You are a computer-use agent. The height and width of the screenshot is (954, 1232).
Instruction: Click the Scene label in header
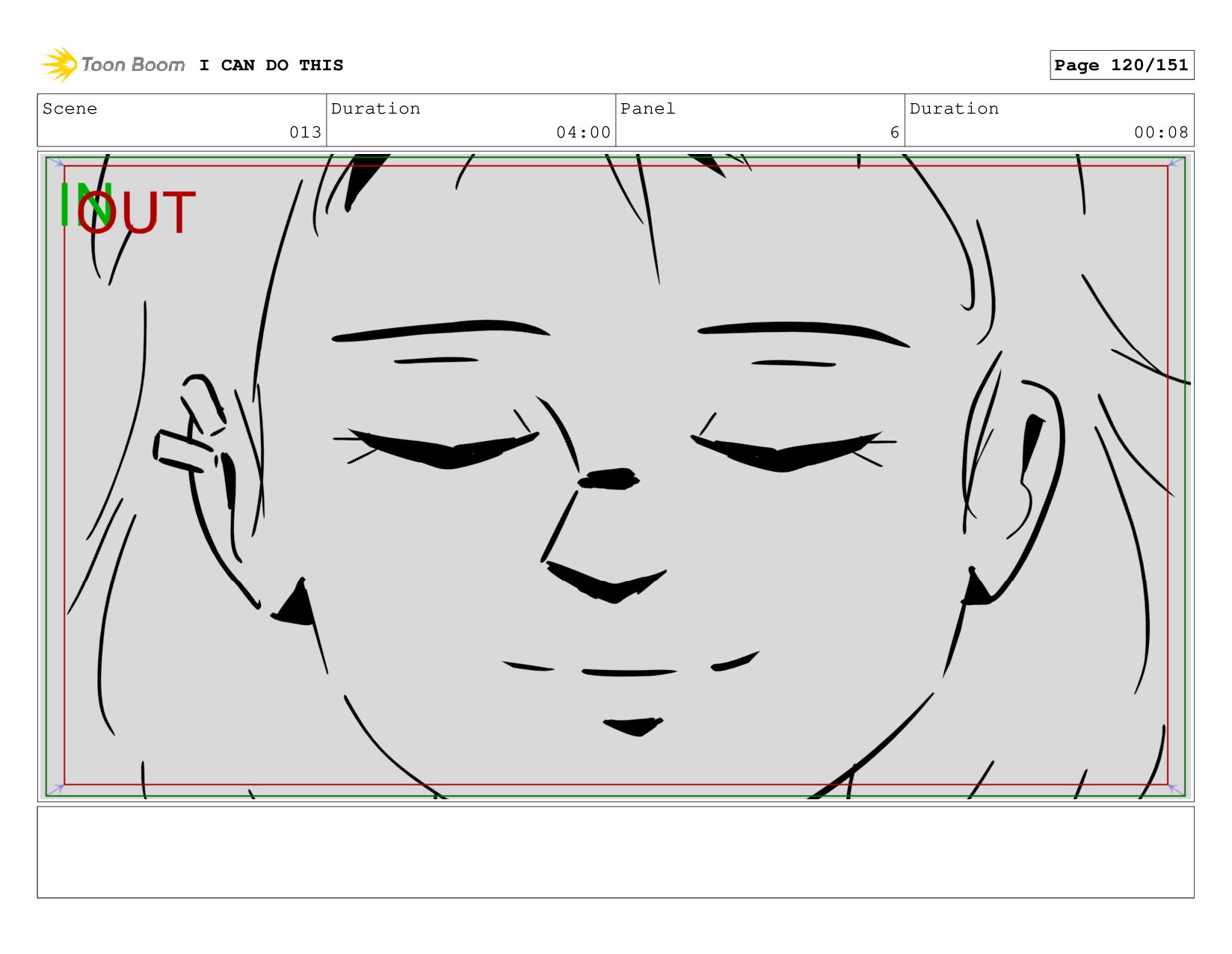click(70, 108)
